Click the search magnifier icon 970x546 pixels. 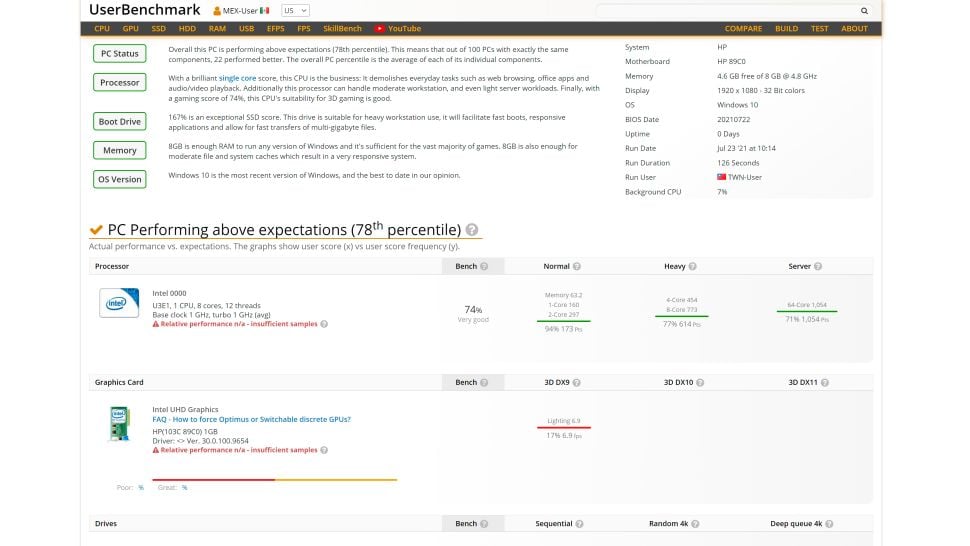coord(864,11)
